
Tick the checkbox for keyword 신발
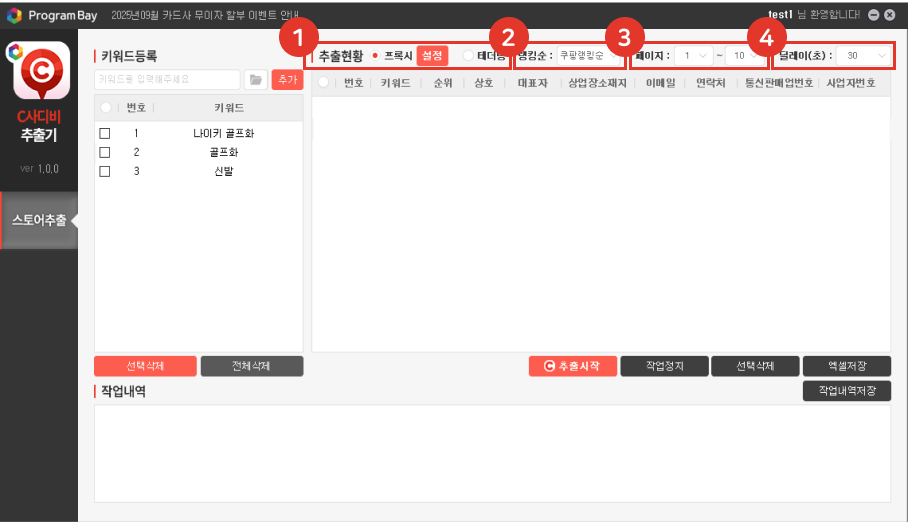coord(105,171)
